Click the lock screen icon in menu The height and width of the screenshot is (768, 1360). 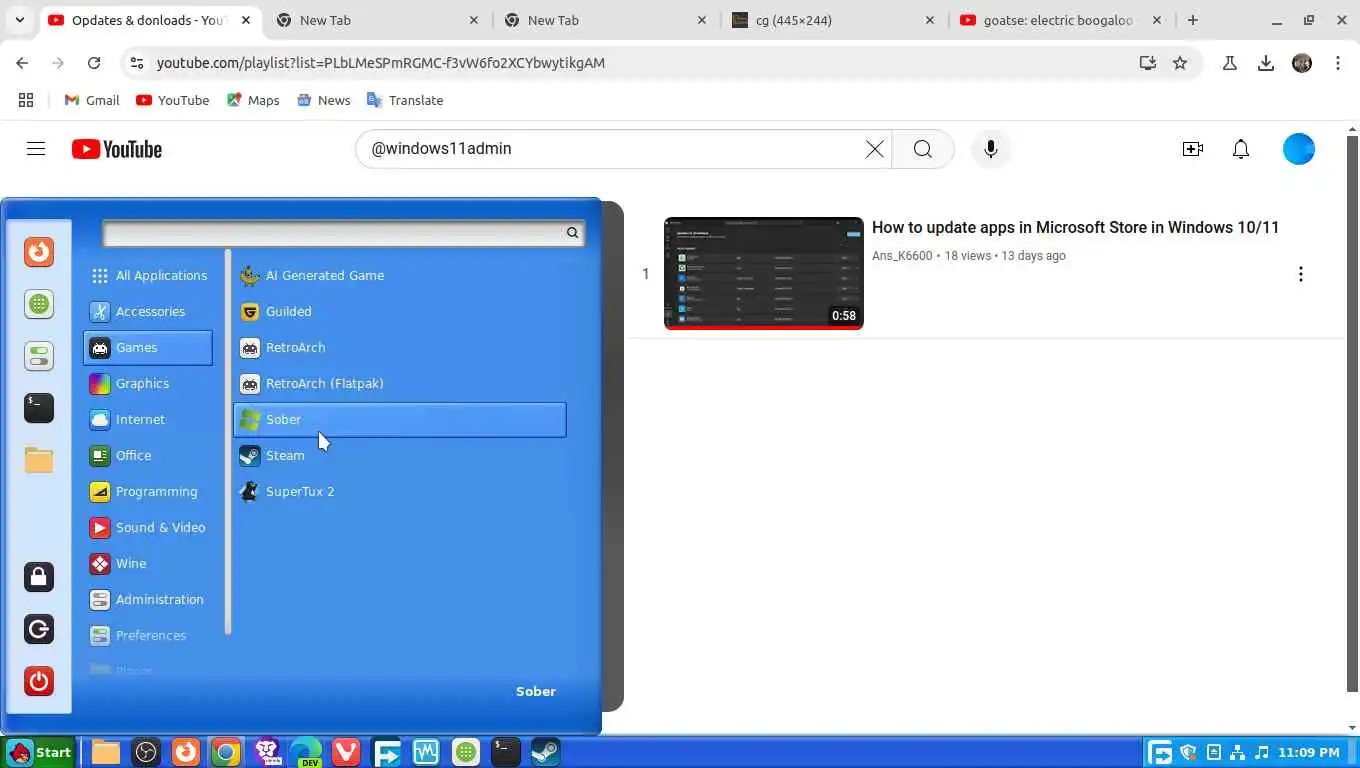click(39, 577)
